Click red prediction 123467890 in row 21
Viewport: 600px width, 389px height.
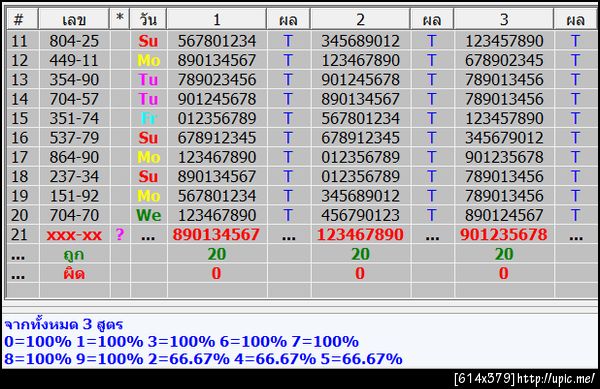tap(360, 234)
